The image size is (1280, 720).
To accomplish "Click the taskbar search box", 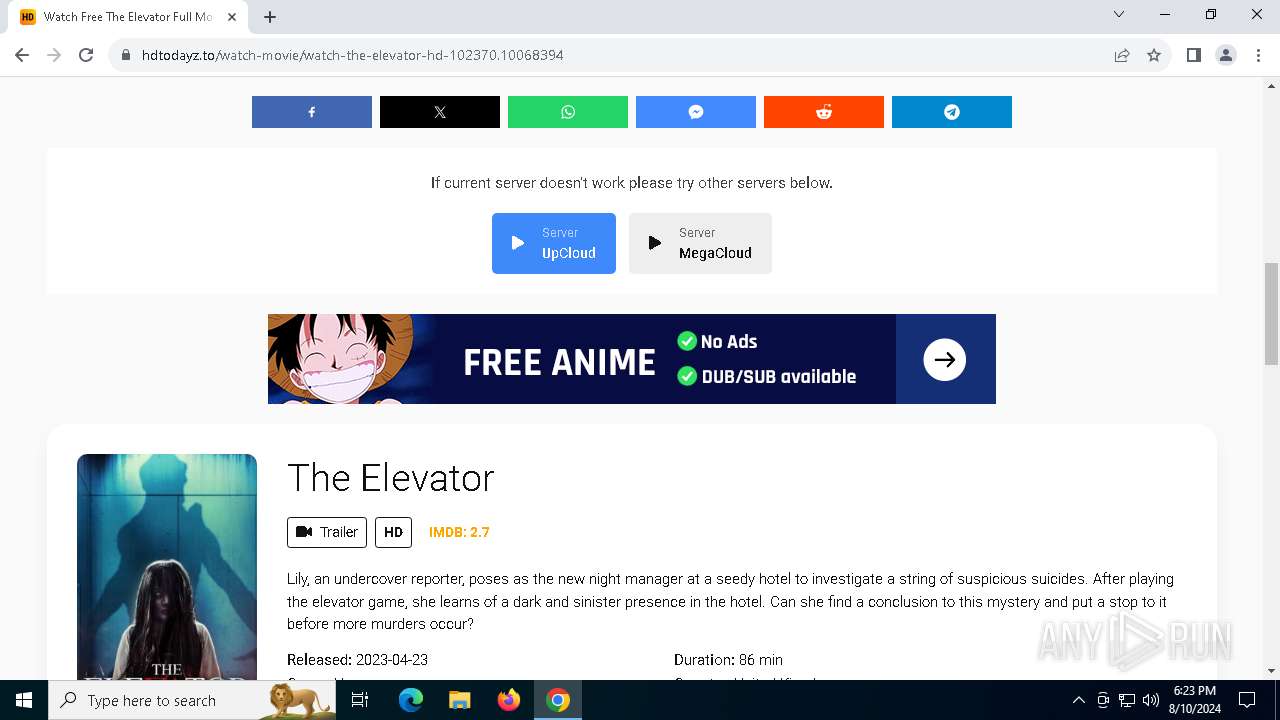I will pos(192,700).
